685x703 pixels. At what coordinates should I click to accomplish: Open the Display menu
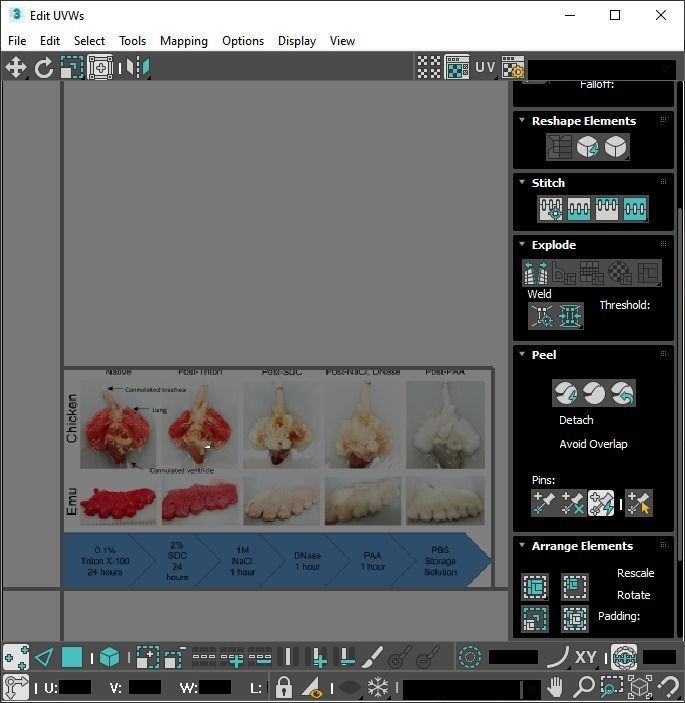297,41
